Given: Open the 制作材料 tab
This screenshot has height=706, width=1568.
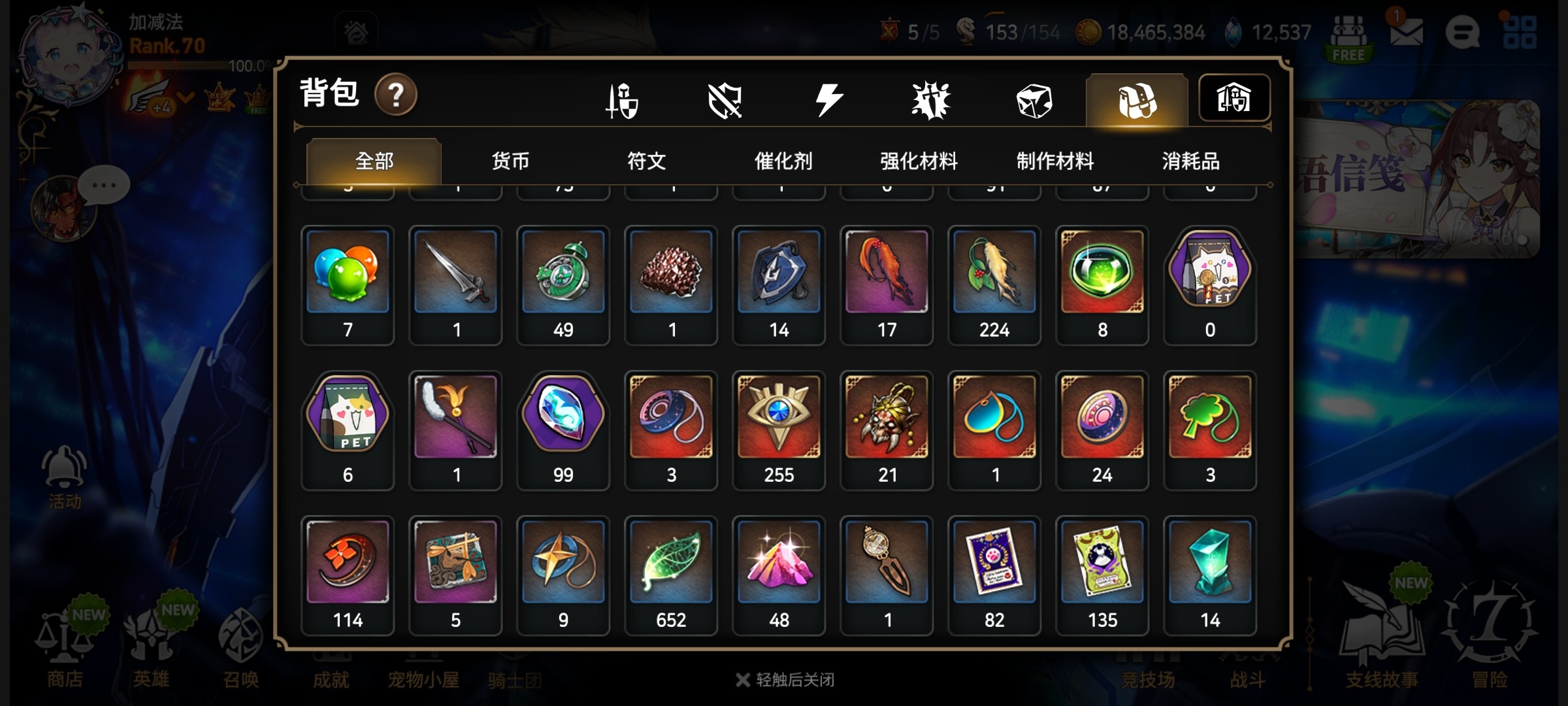Looking at the screenshot, I should [1055, 161].
